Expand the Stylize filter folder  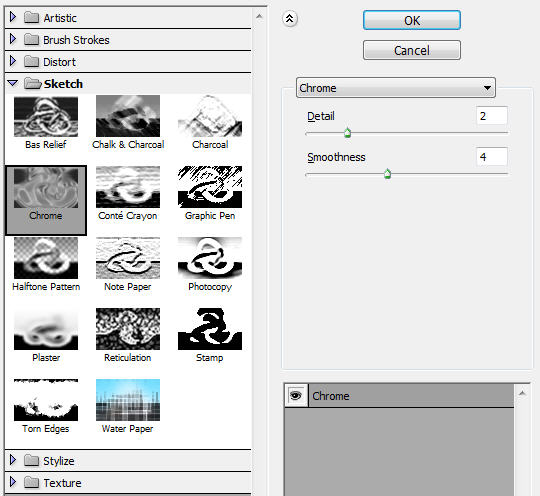(x=13, y=460)
